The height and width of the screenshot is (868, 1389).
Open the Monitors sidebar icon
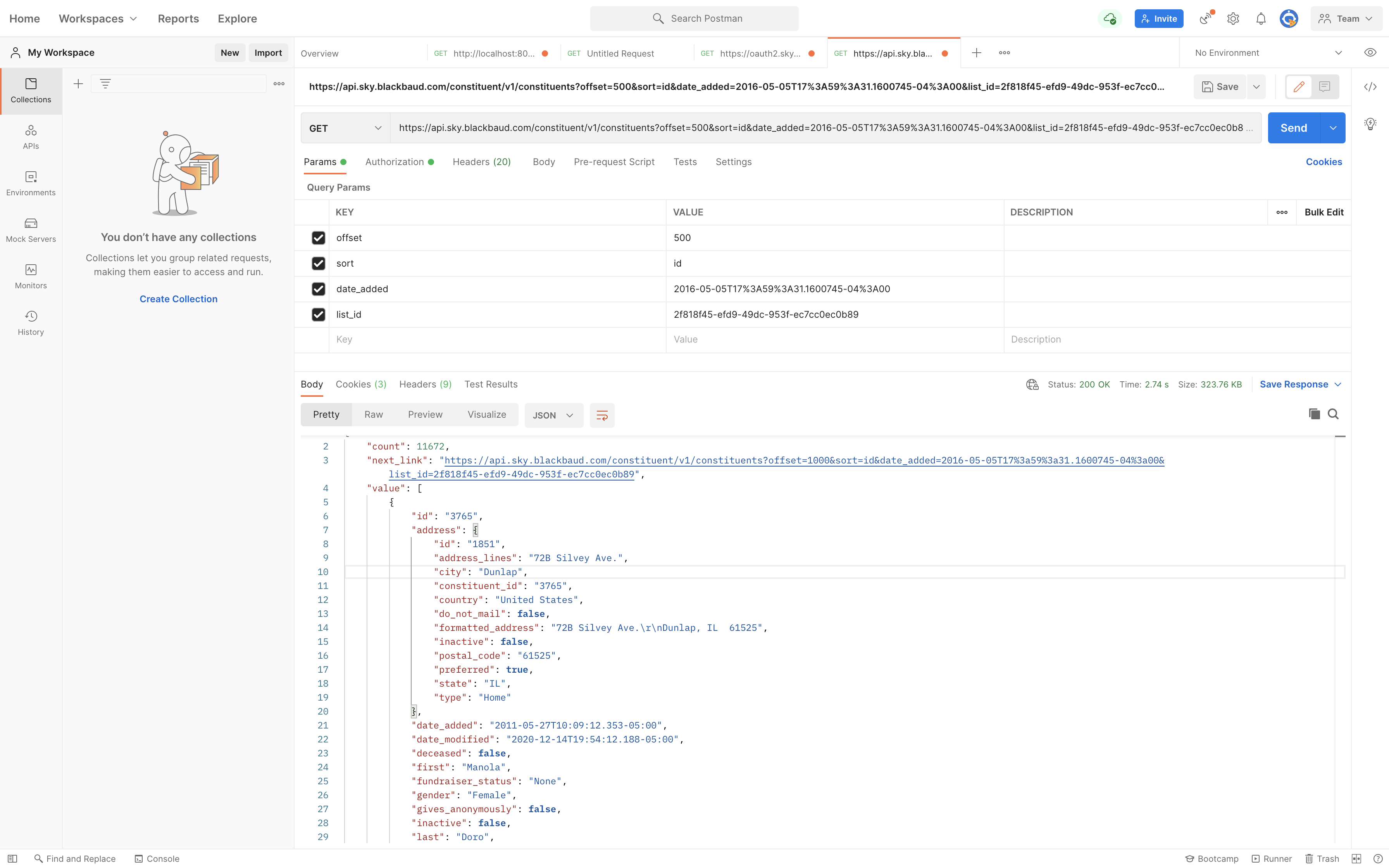point(31,276)
